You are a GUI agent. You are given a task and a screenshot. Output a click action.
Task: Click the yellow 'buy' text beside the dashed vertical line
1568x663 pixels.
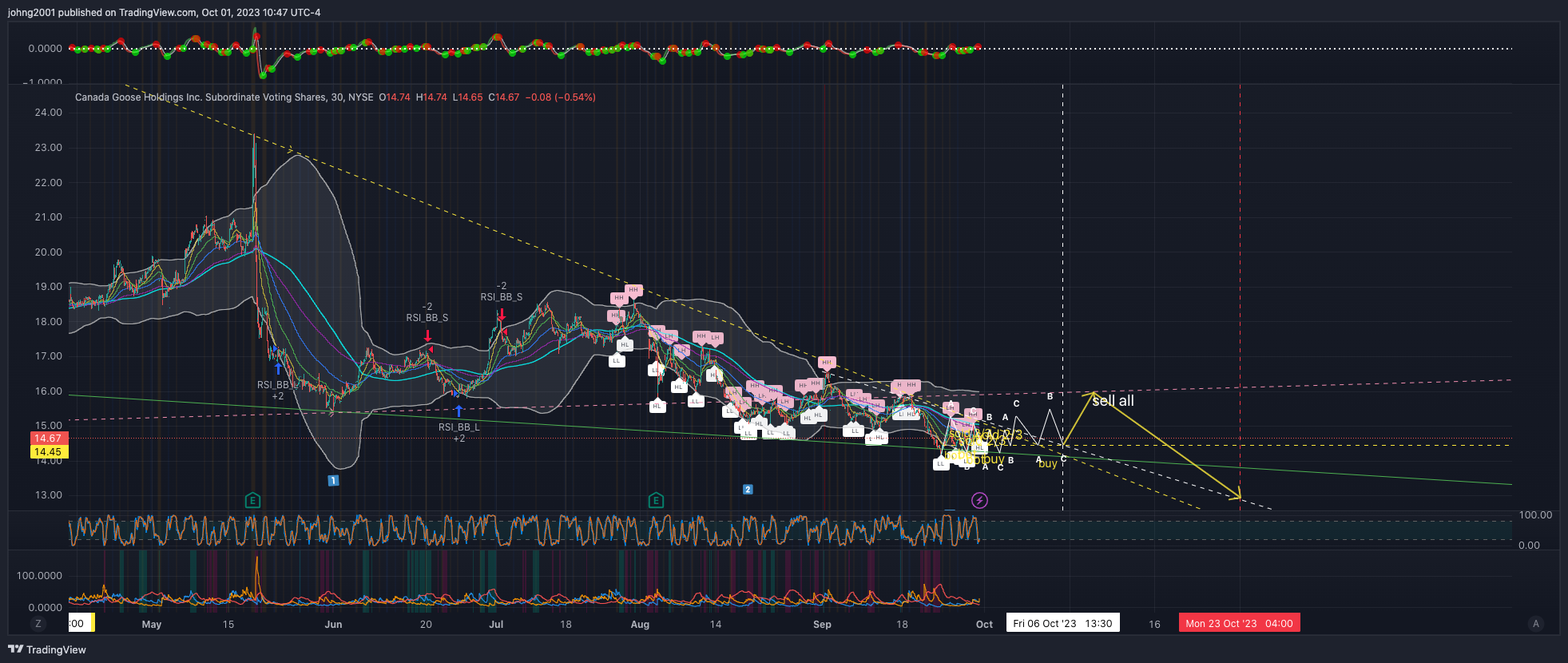coord(1047,464)
